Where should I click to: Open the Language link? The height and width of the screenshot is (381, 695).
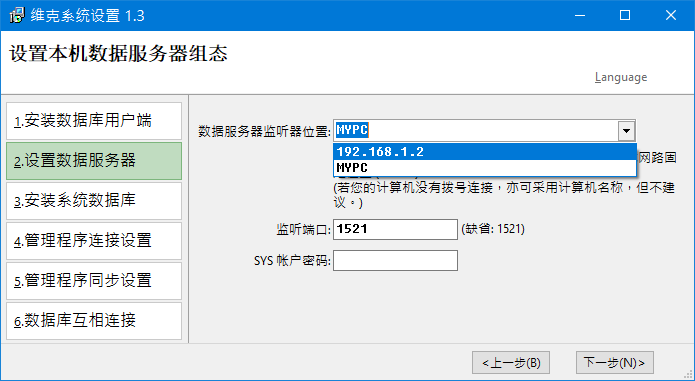click(621, 78)
